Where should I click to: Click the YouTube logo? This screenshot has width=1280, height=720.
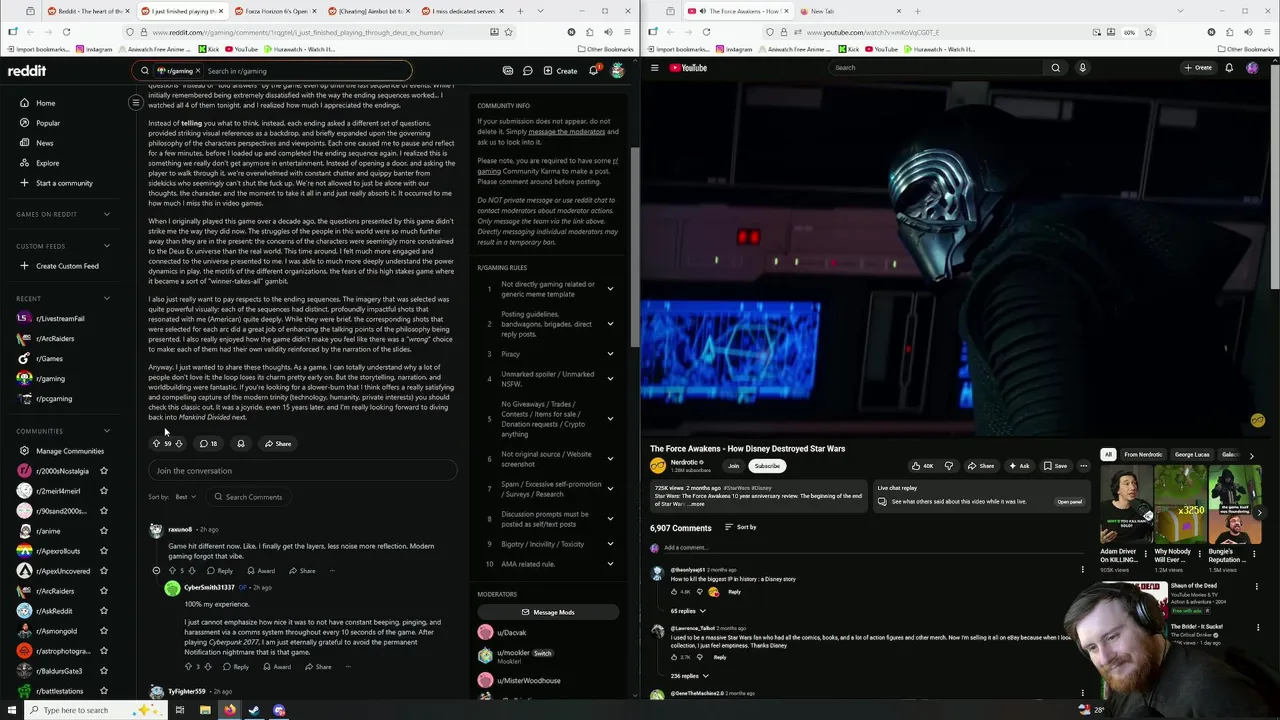point(688,68)
